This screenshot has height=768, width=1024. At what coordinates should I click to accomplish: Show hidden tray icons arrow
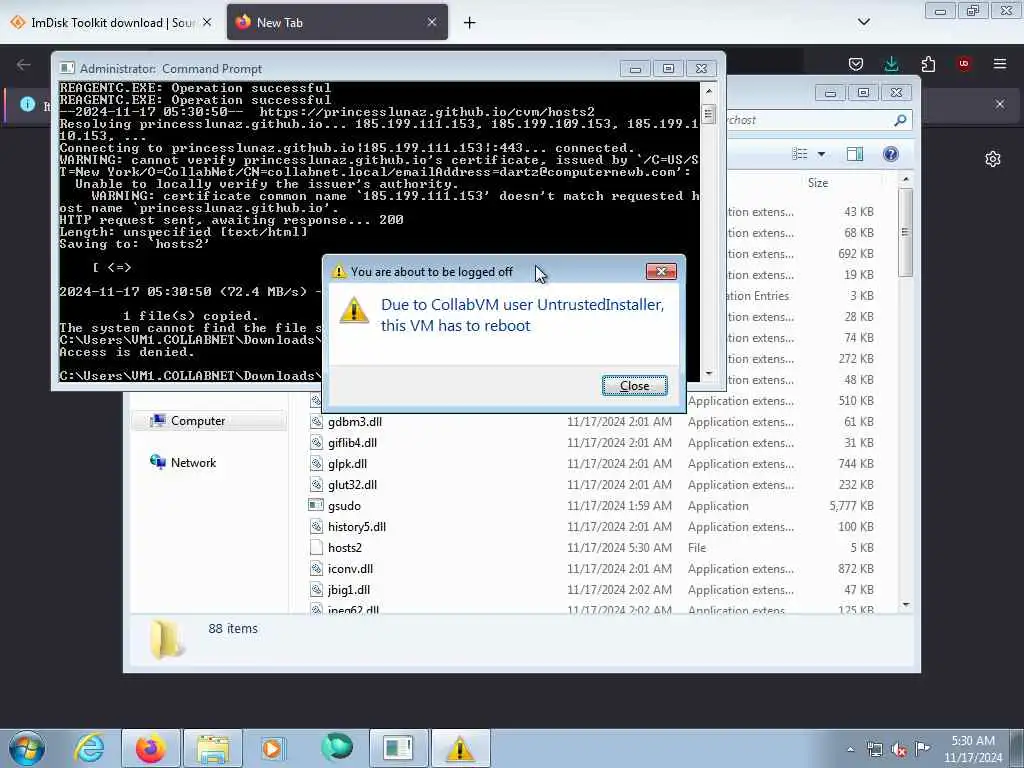850,749
